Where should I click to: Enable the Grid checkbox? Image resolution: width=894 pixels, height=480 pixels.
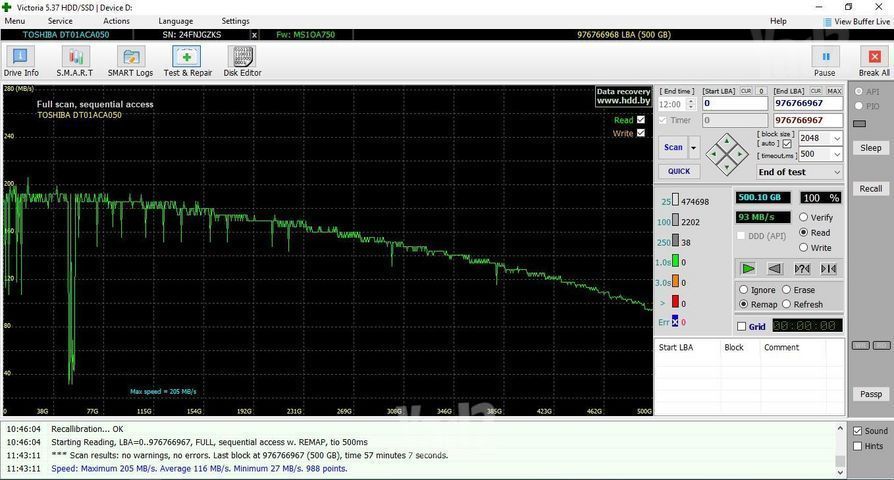741,327
